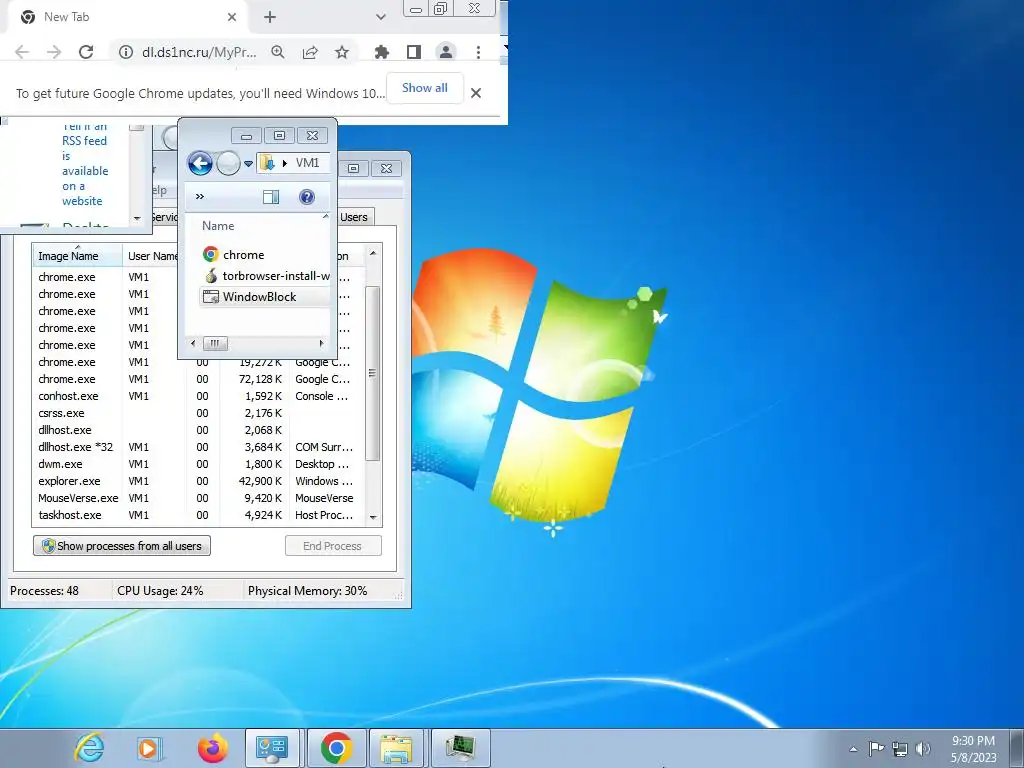Close the New Tab tab
This screenshot has width=1024, height=768.
coord(232,18)
